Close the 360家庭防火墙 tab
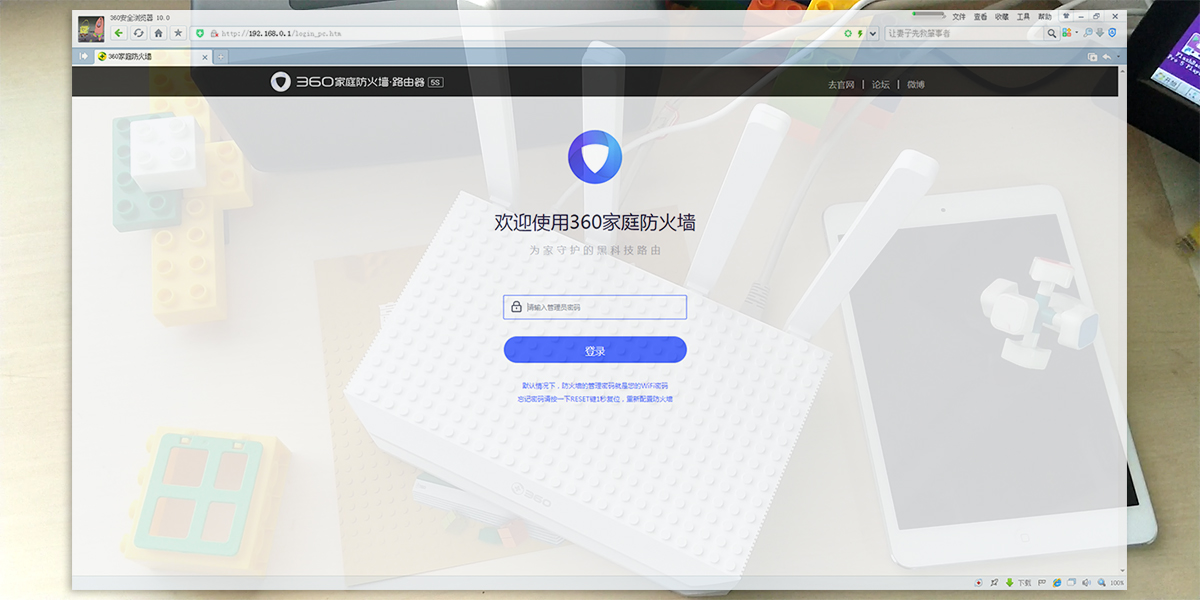The width and height of the screenshot is (1200, 600). (205, 57)
